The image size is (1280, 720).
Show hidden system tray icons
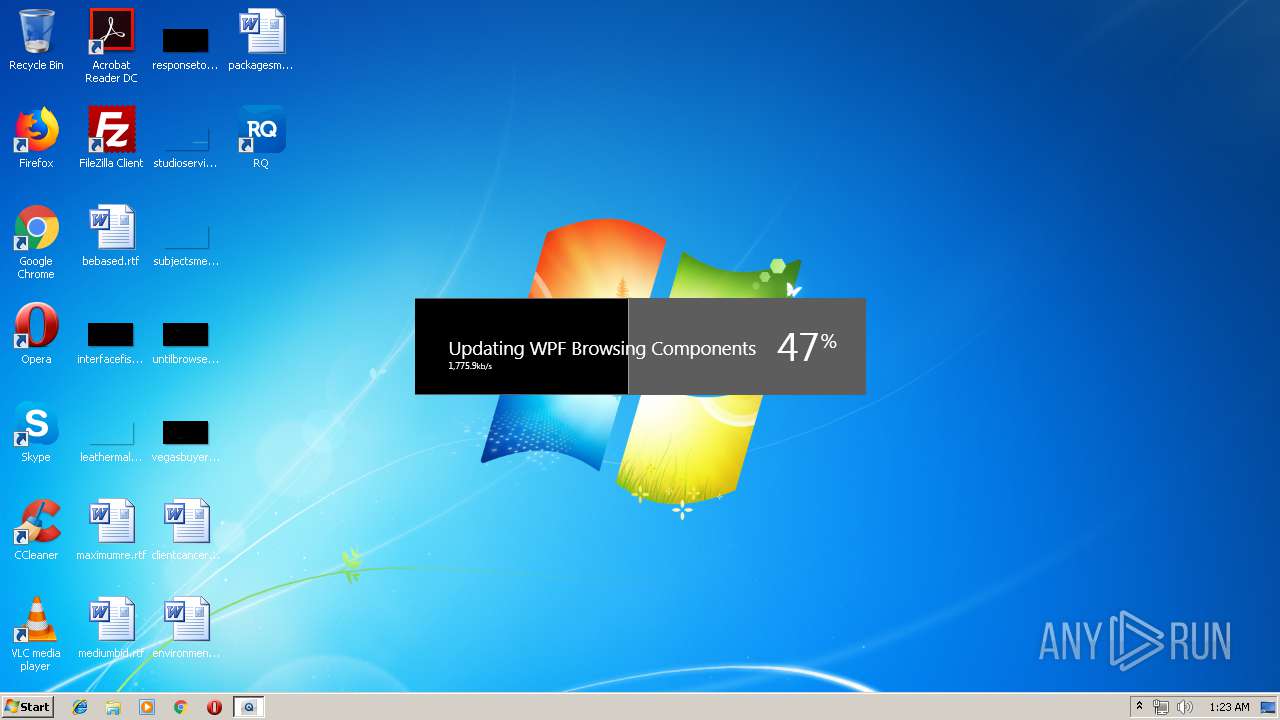point(1139,707)
